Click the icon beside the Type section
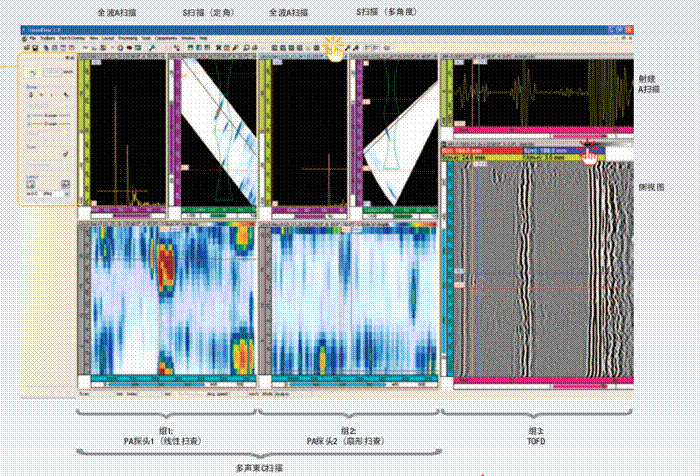700x476 pixels. [66, 154]
